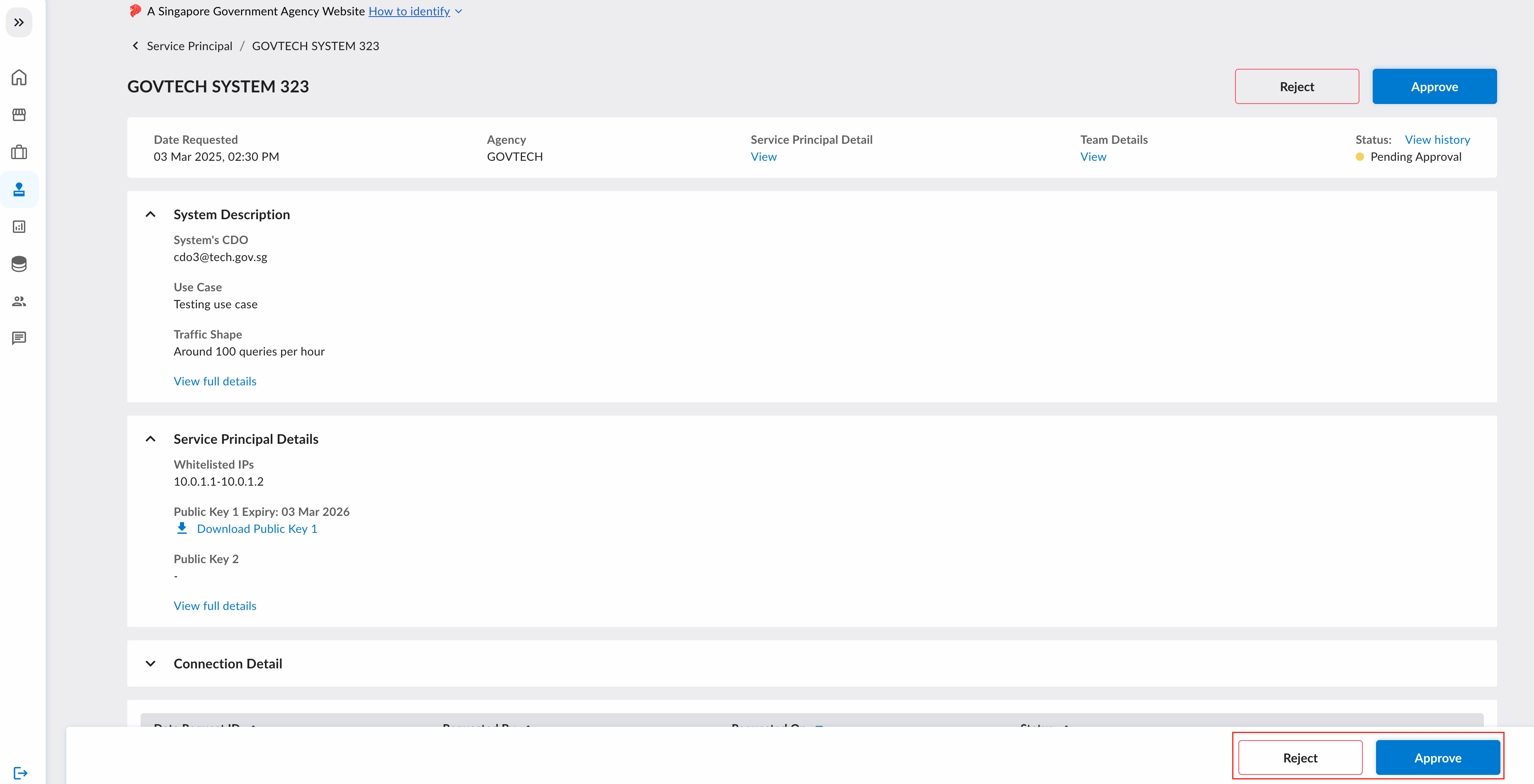Expand the Connection Detail section
This screenshot has width=1534, height=784.
150,663
